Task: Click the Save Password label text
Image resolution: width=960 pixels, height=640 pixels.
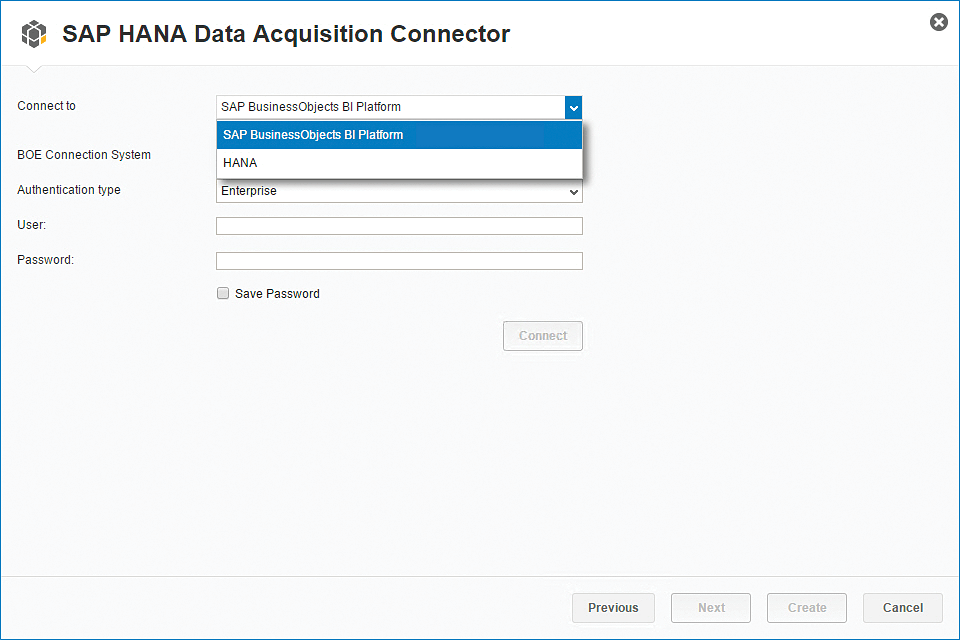Action: point(277,294)
